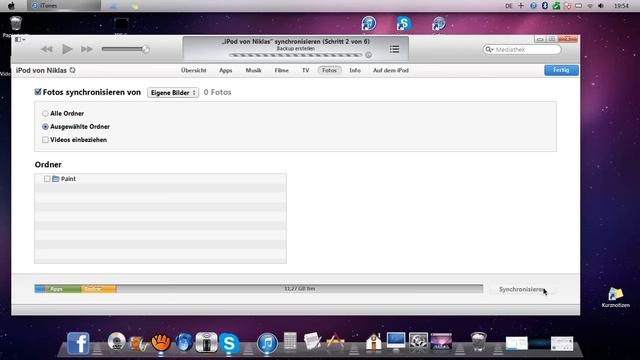Open the Eigene Bilder source dropdown

173,93
